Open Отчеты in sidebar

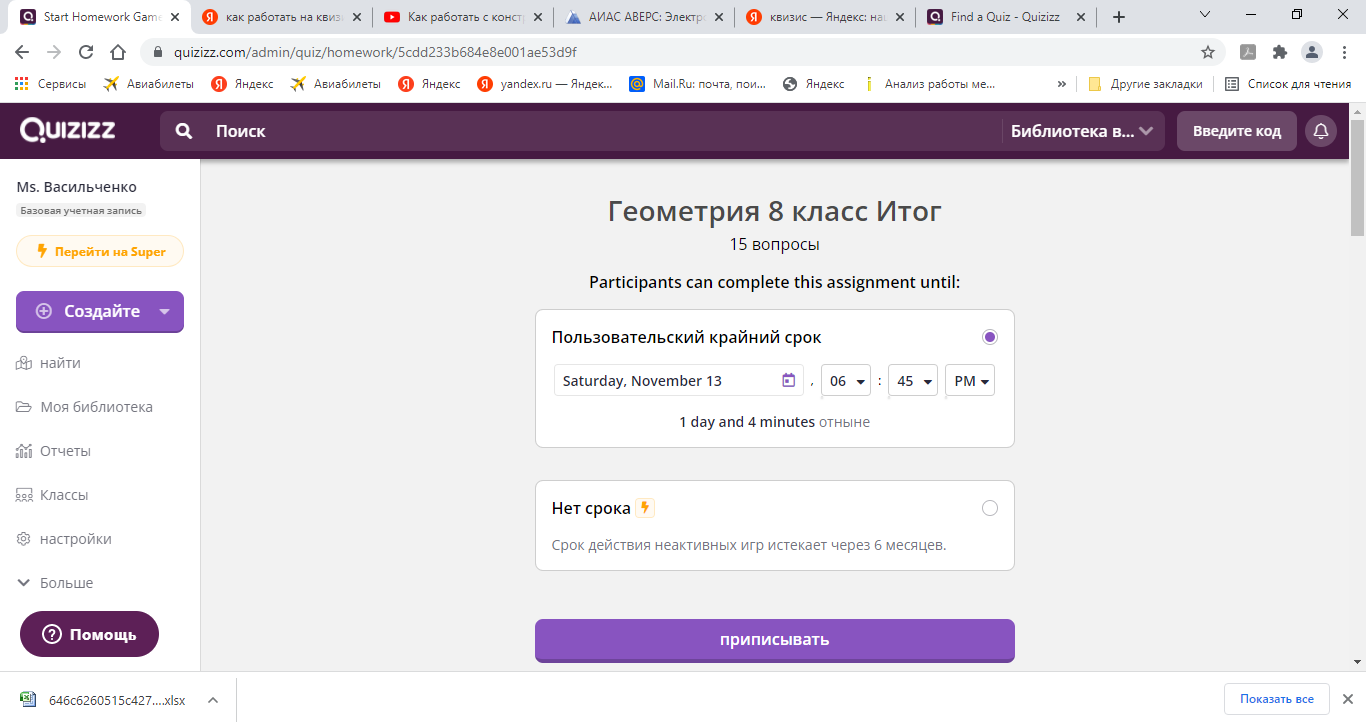pyautogui.click(x=54, y=451)
